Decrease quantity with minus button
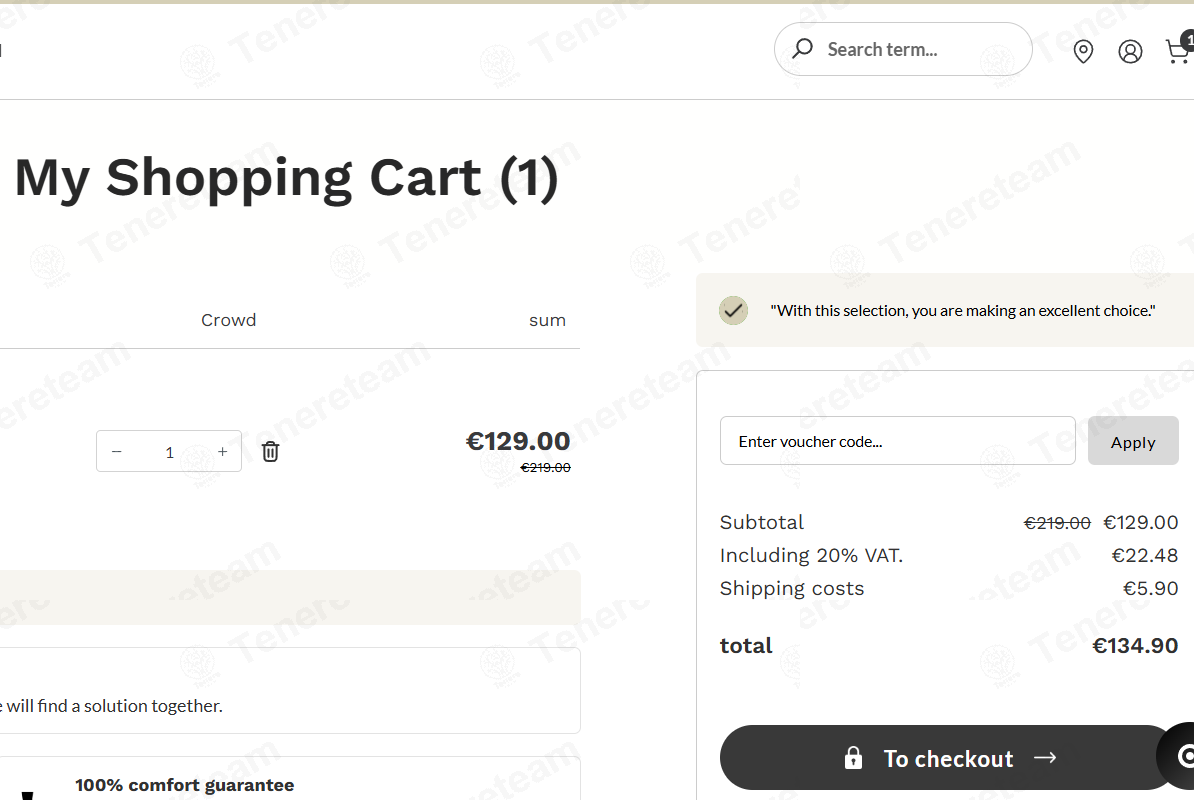1194x800 pixels. pyautogui.click(x=117, y=451)
